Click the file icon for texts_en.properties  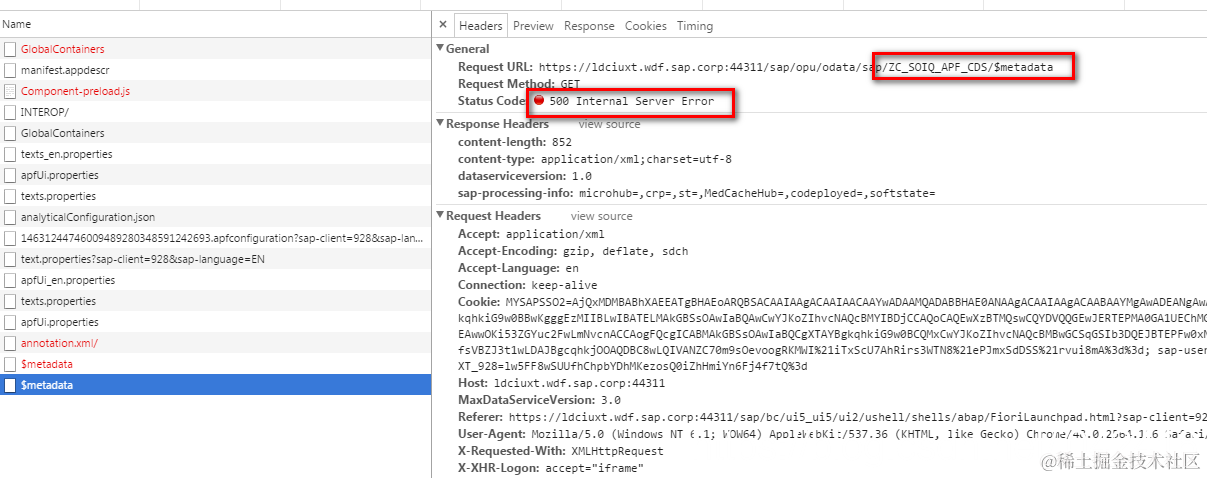(10, 154)
